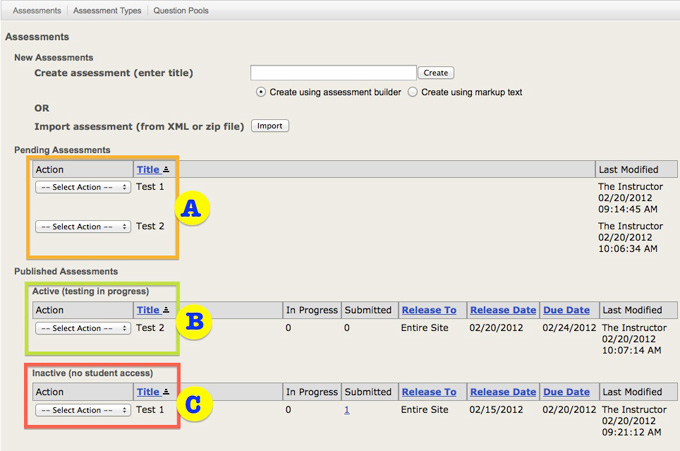The height and width of the screenshot is (451, 680).
Task: Click the 'Test 1' title in Pending Assessments
Action: [150, 187]
